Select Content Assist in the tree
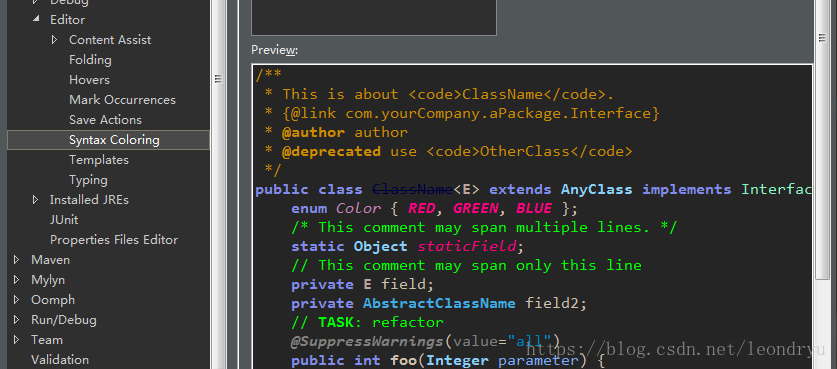837x369 pixels. pos(110,40)
